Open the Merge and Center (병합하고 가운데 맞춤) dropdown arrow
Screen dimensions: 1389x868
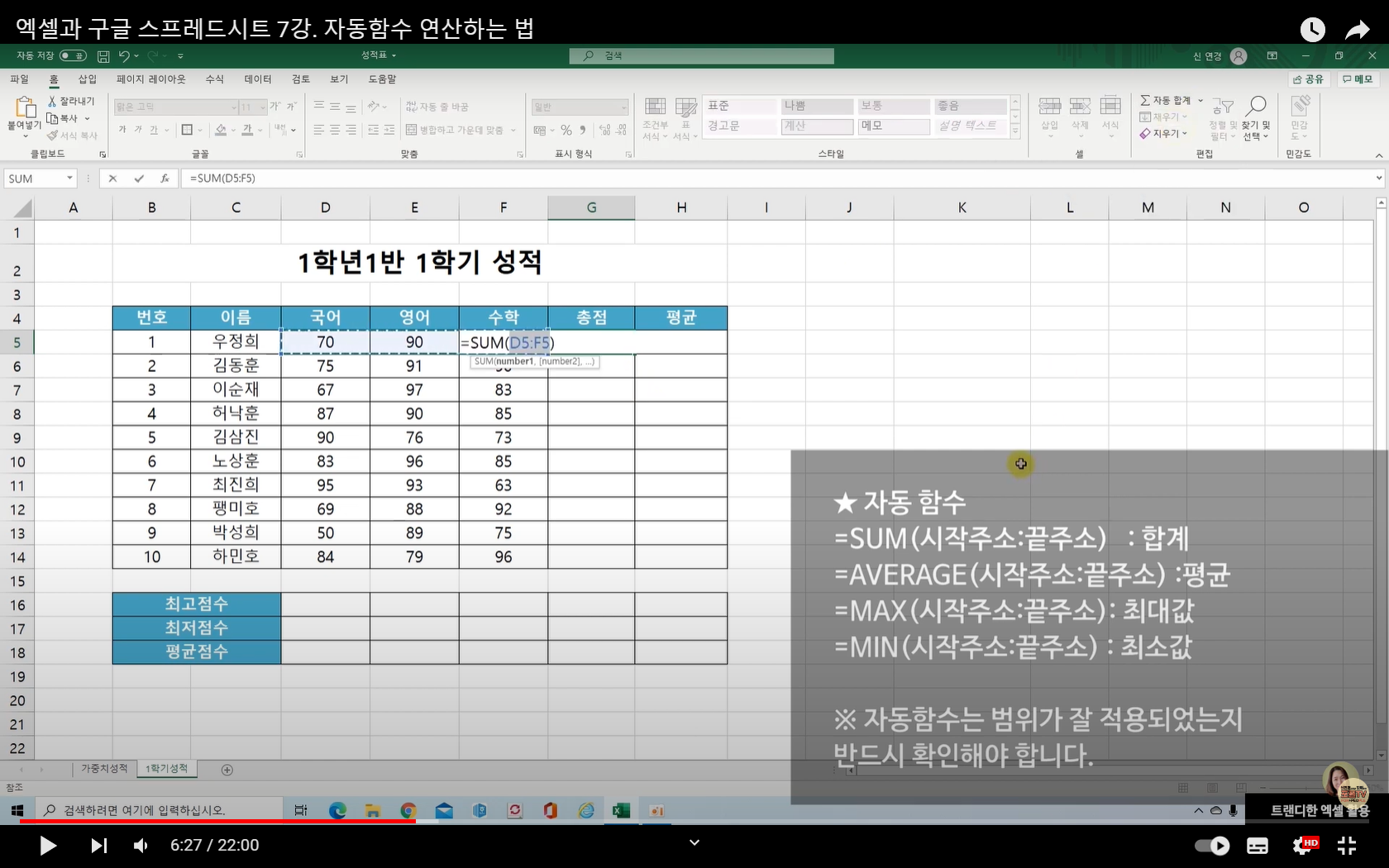click(513, 130)
